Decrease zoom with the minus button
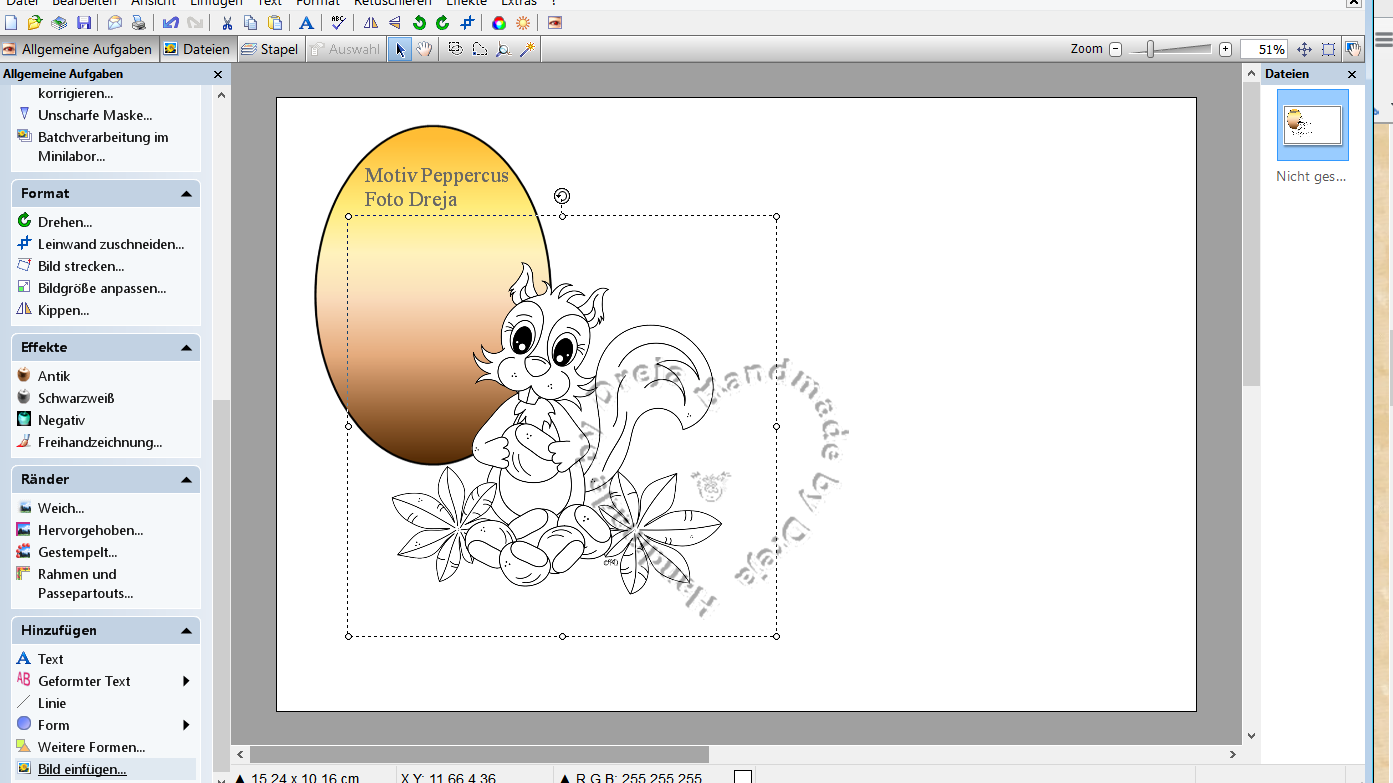 coord(1116,49)
